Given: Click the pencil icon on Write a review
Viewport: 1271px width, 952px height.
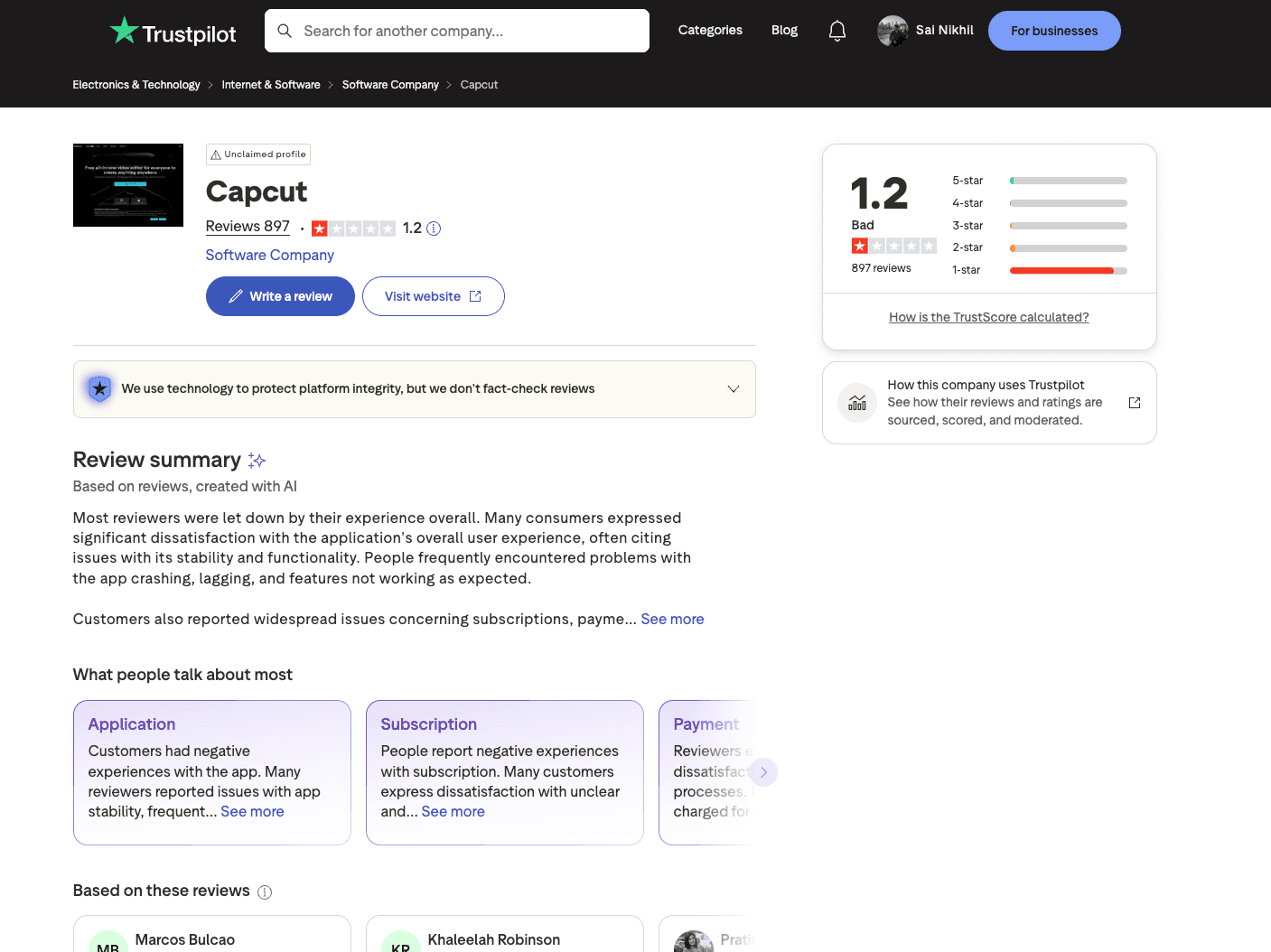Looking at the screenshot, I should coord(236,295).
